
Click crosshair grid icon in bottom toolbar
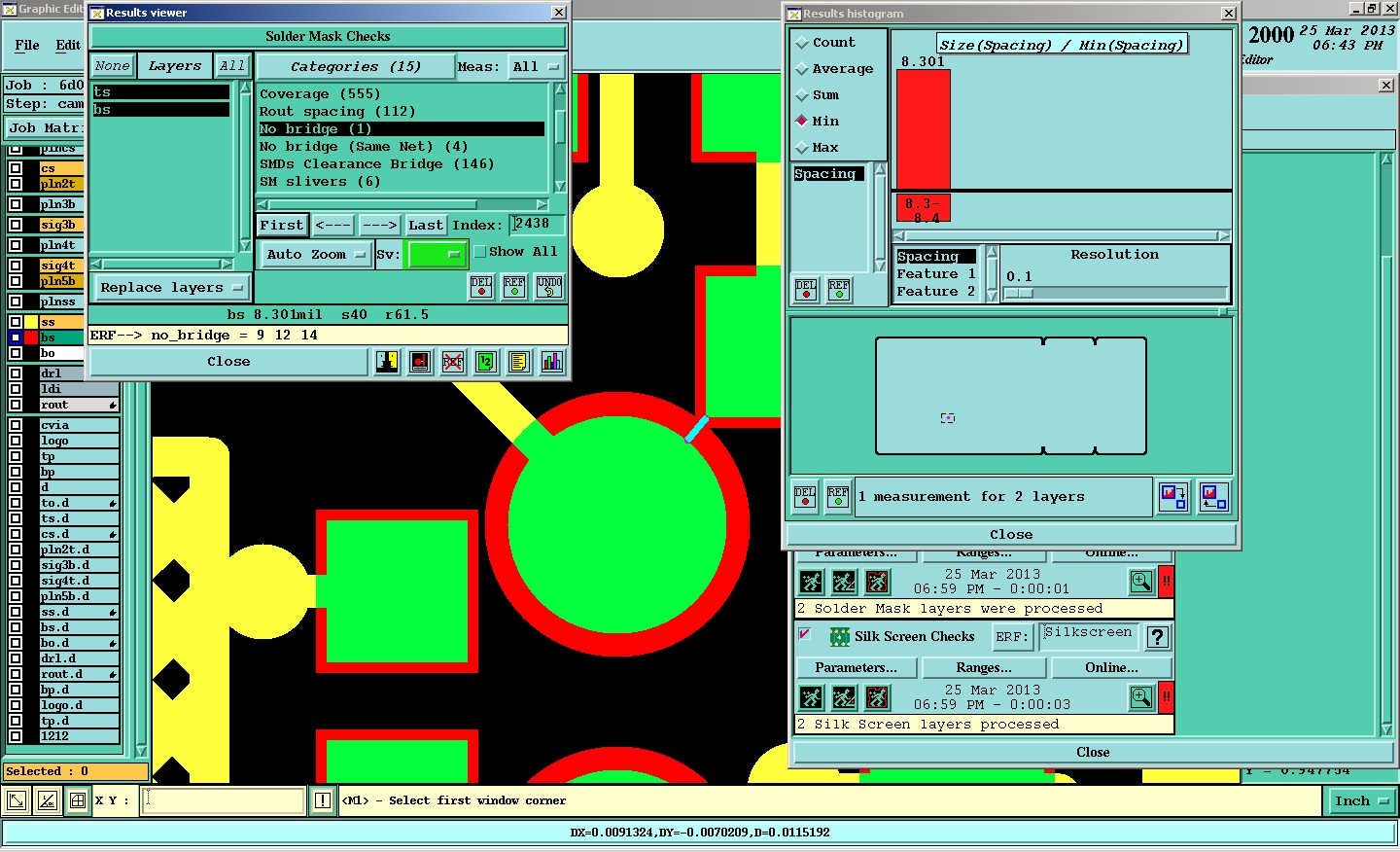(x=78, y=800)
